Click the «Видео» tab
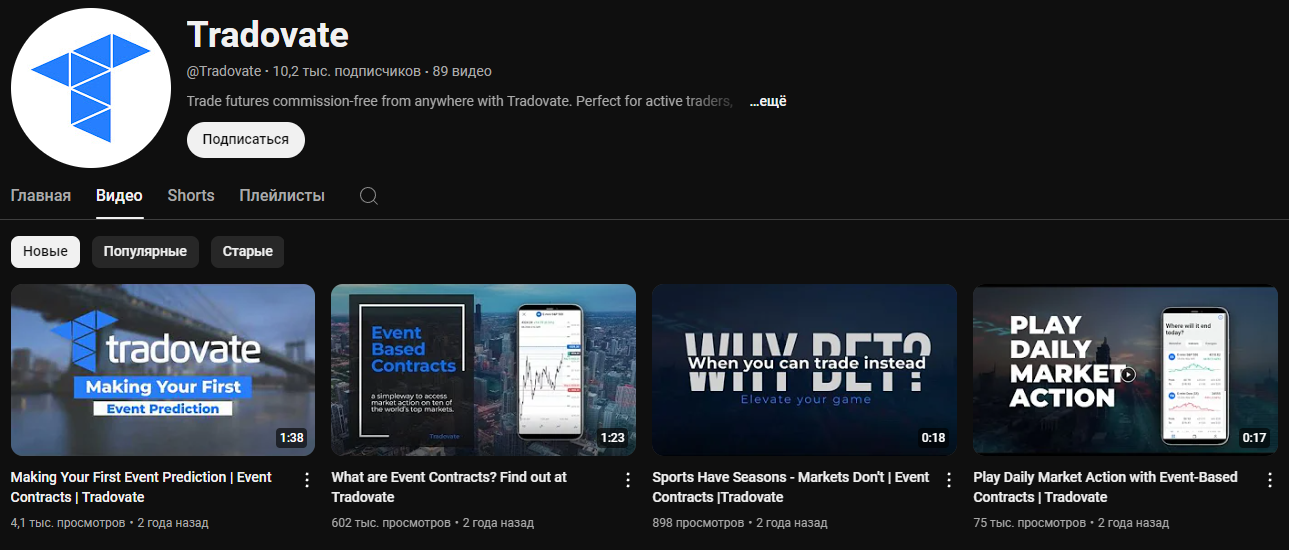1289x550 pixels. [119, 196]
